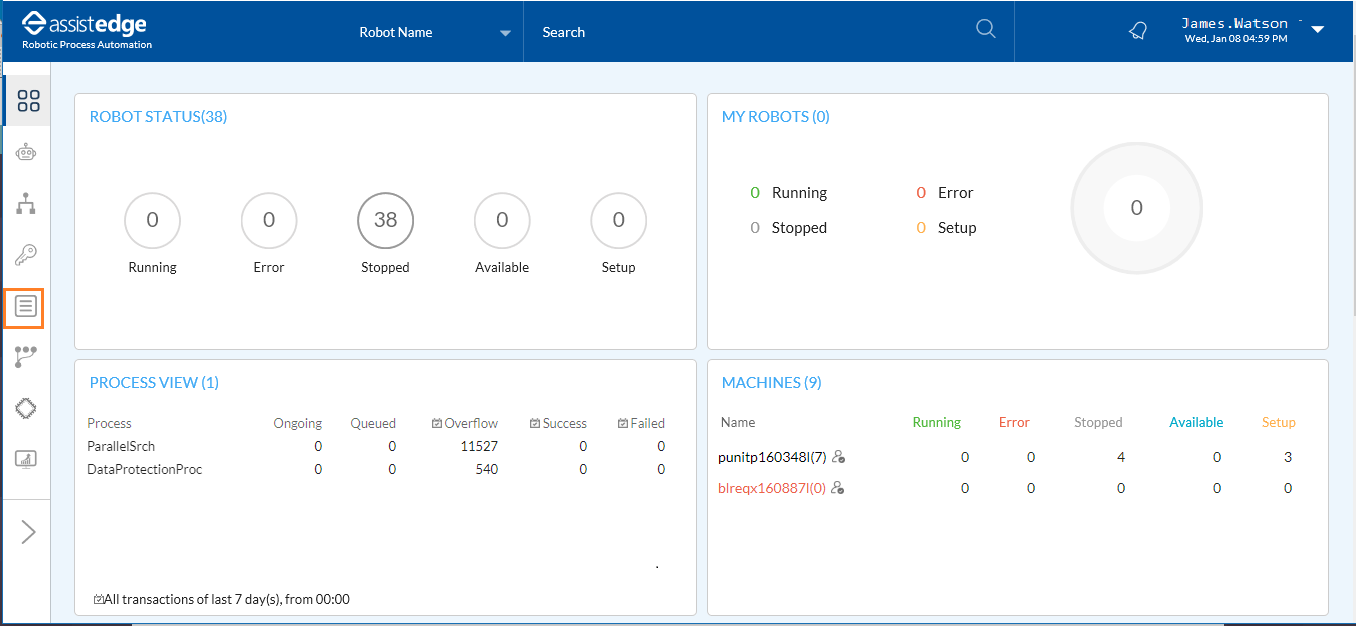This screenshot has width=1356, height=626.
Task: Click Overflow value 540
Action: coord(486,469)
